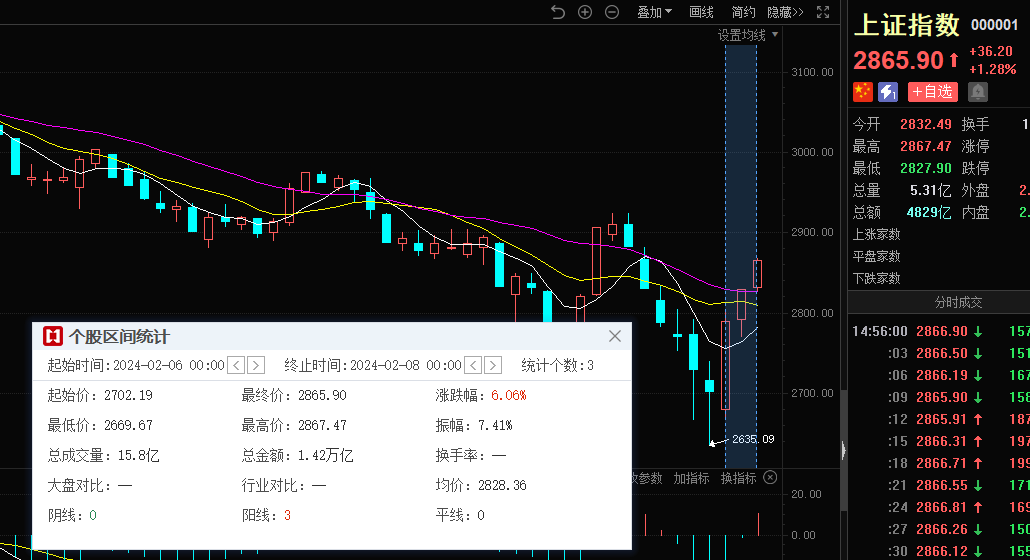Click 加指标 to add an indicator
The height and width of the screenshot is (560, 1030).
click(x=691, y=478)
